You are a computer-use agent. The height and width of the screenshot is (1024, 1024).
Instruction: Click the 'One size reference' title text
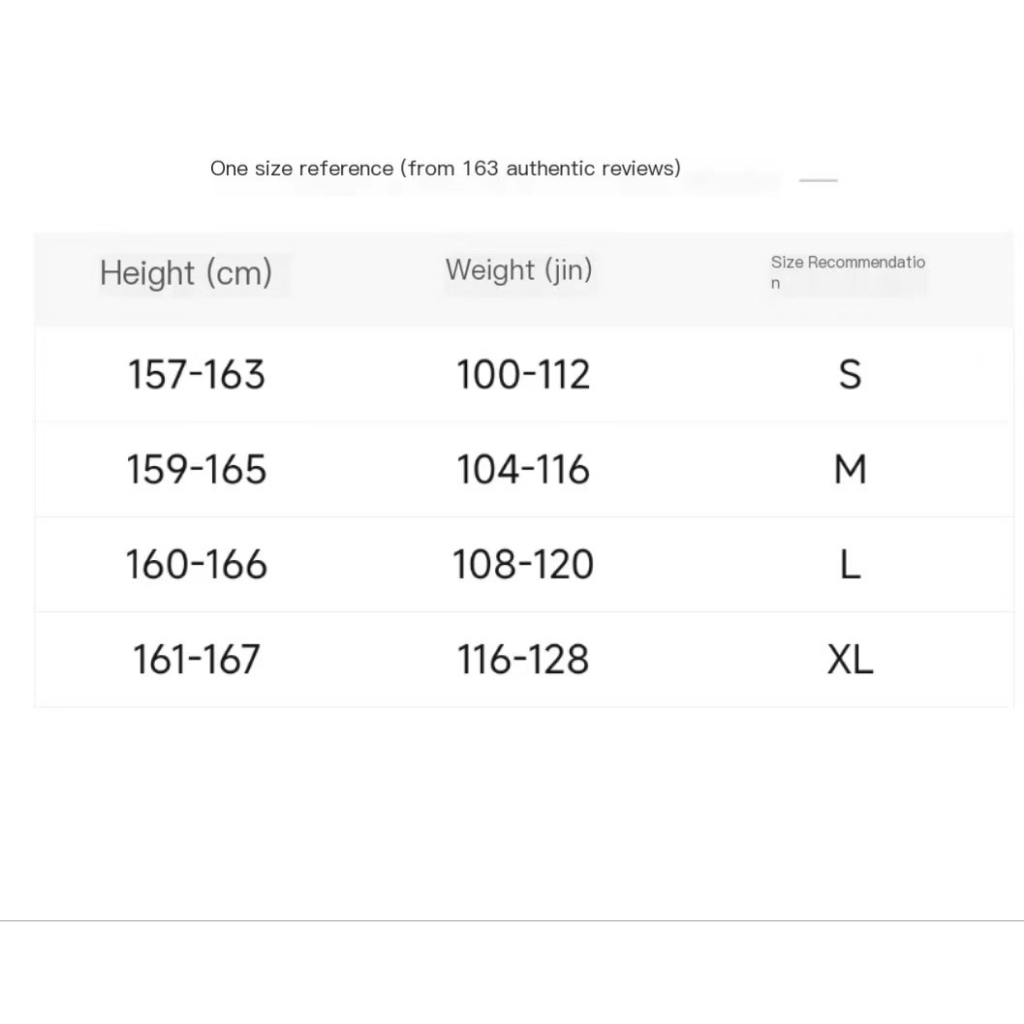[x=445, y=168]
